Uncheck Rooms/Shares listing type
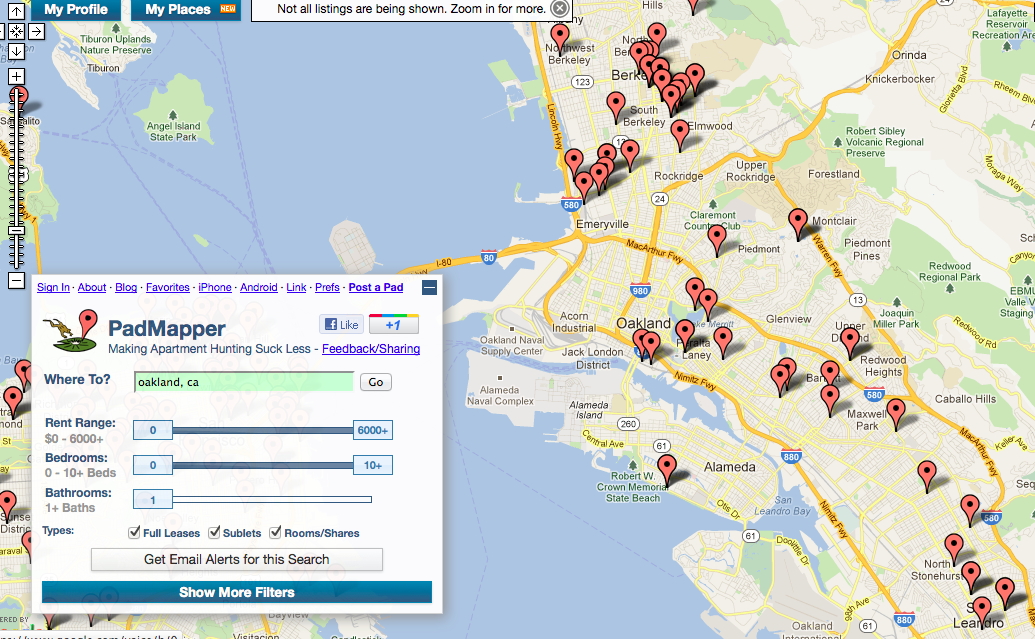Viewport: 1035px width, 639px height. tap(275, 532)
